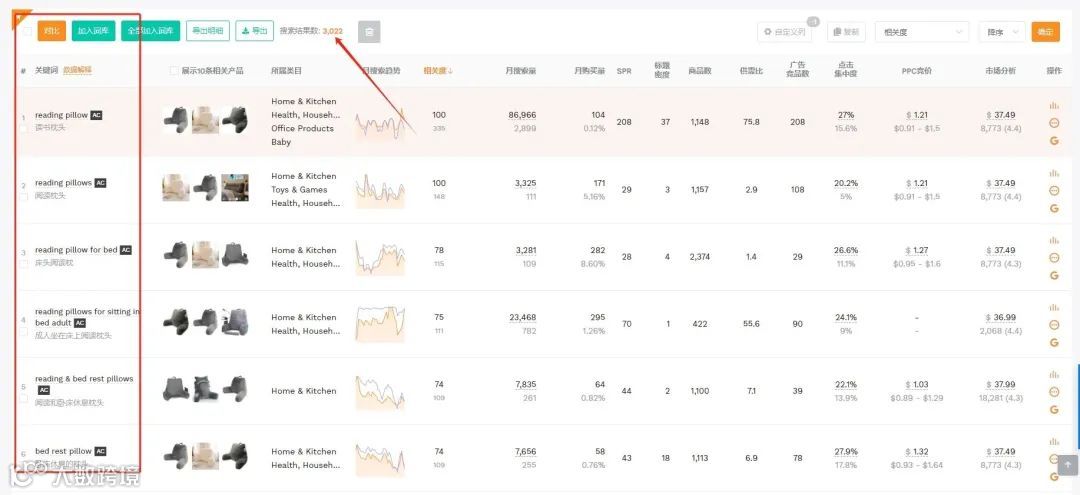1080x495 pixels.
Task: Click the orange 对比 button
Action: pyautogui.click(x=52, y=31)
